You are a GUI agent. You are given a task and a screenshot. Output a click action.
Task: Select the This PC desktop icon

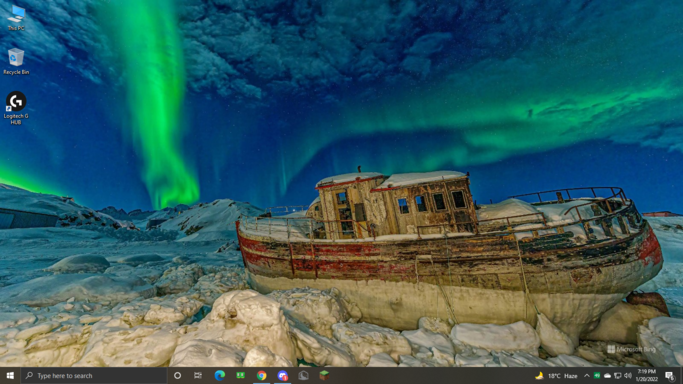pyautogui.click(x=16, y=18)
